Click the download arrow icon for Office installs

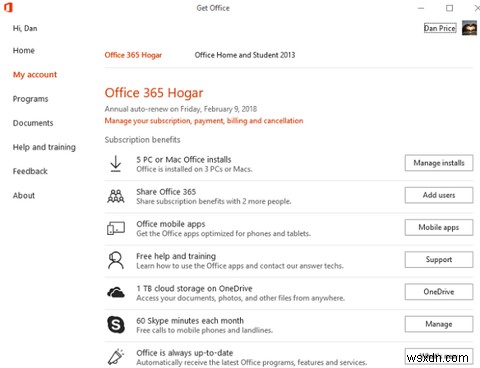tap(116, 164)
